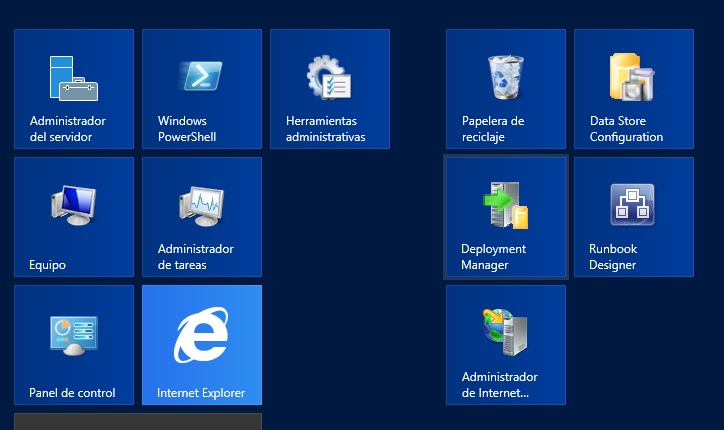Click the "Windows PowerShell" tile label
Image resolution: width=724 pixels, height=430 pixels.
[187, 129]
